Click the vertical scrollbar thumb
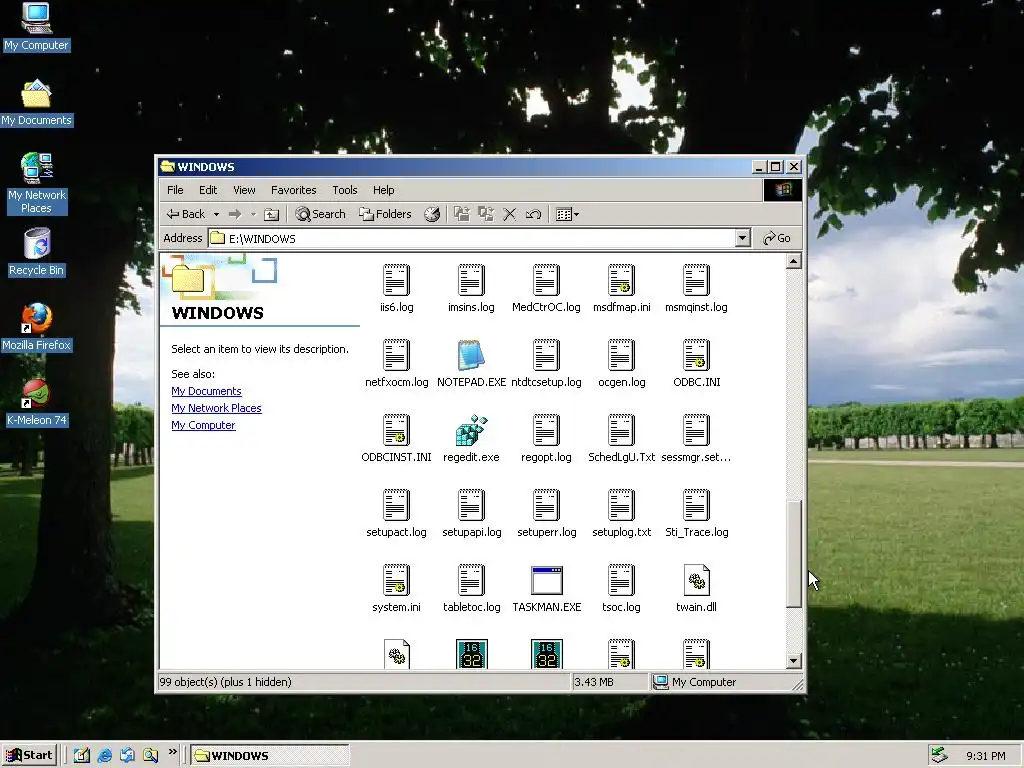Viewport: 1024px width, 768px height. [x=793, y=554]
